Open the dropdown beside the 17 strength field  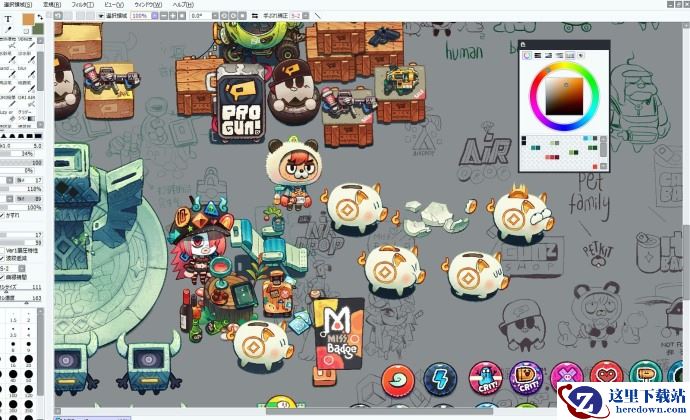click(x=10, y=180)
